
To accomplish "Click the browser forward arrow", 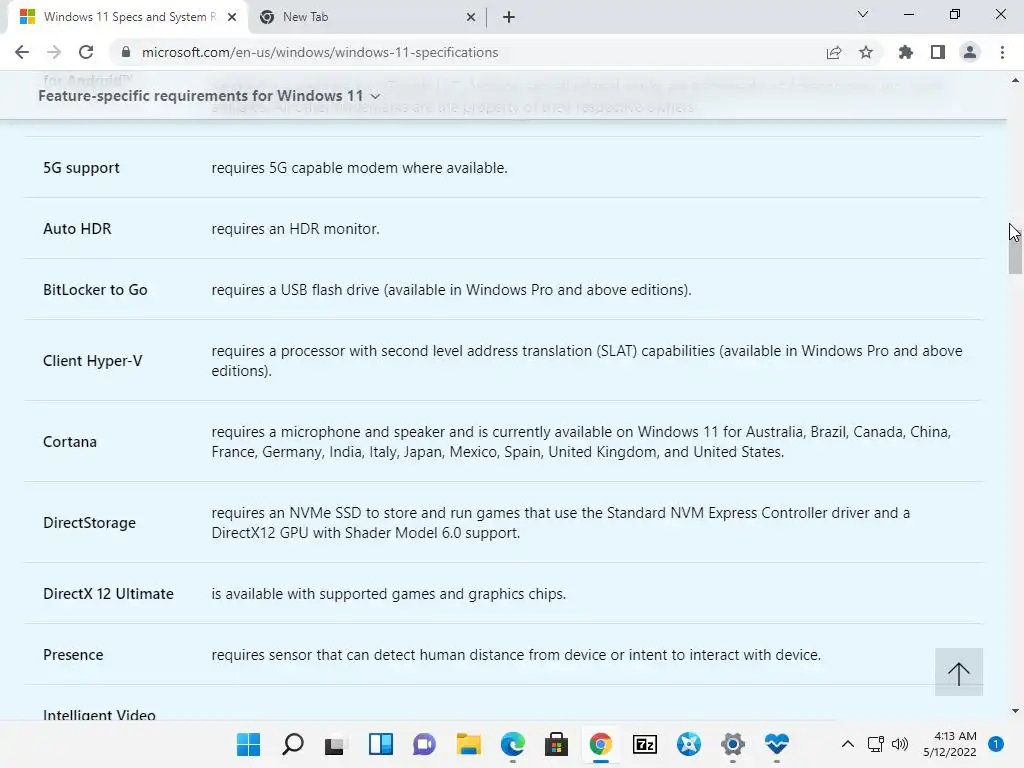I will tap(54, 52).
